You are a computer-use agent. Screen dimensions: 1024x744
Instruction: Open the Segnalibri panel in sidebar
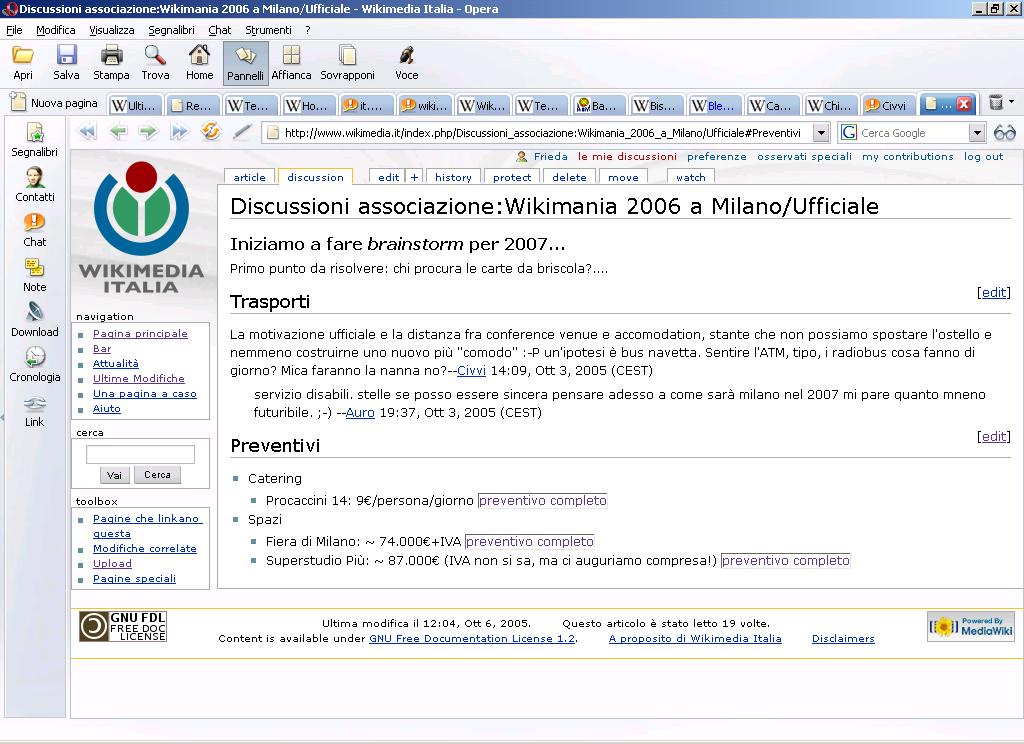click(x=34, y=133)
